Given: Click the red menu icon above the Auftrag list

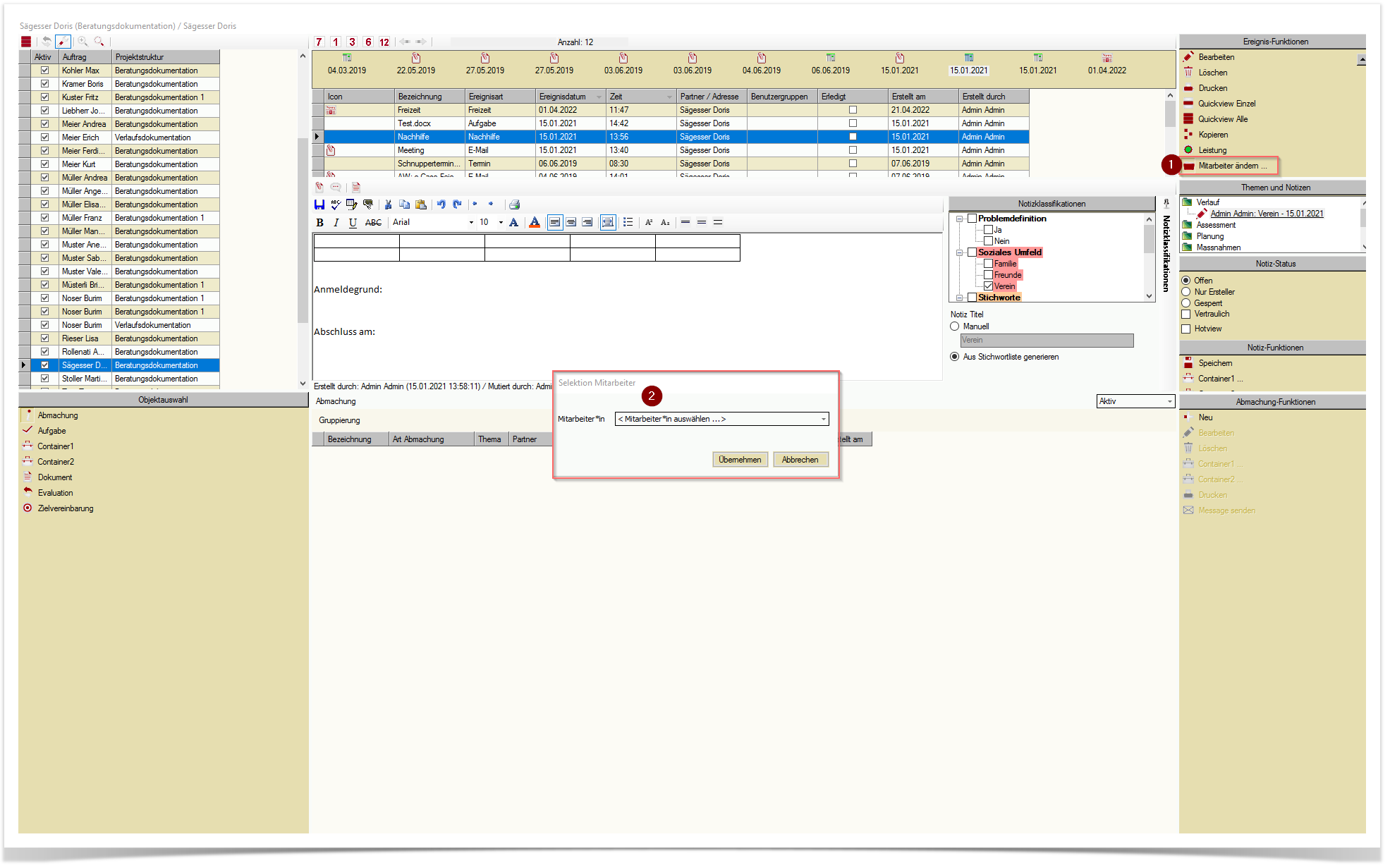Looking at the screenshot, I should click(x=26, y=42).
